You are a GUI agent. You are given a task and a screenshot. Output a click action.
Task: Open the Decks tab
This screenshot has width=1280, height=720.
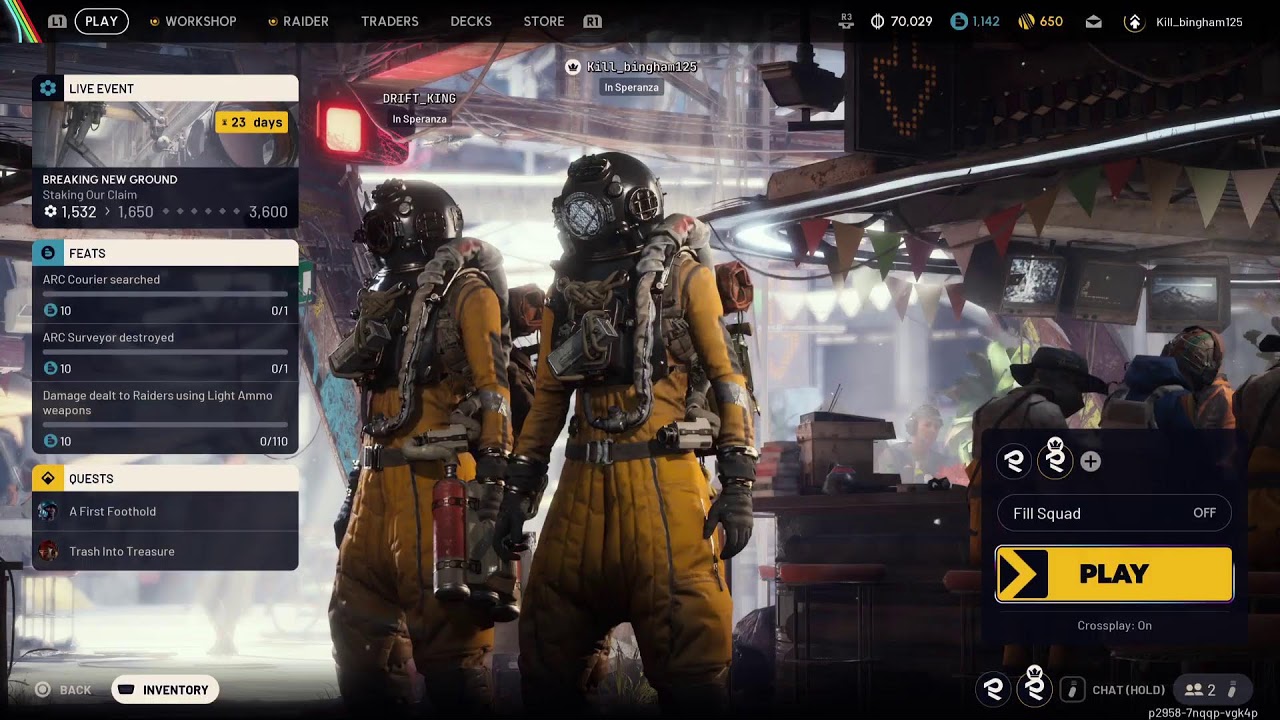(471, 21)
